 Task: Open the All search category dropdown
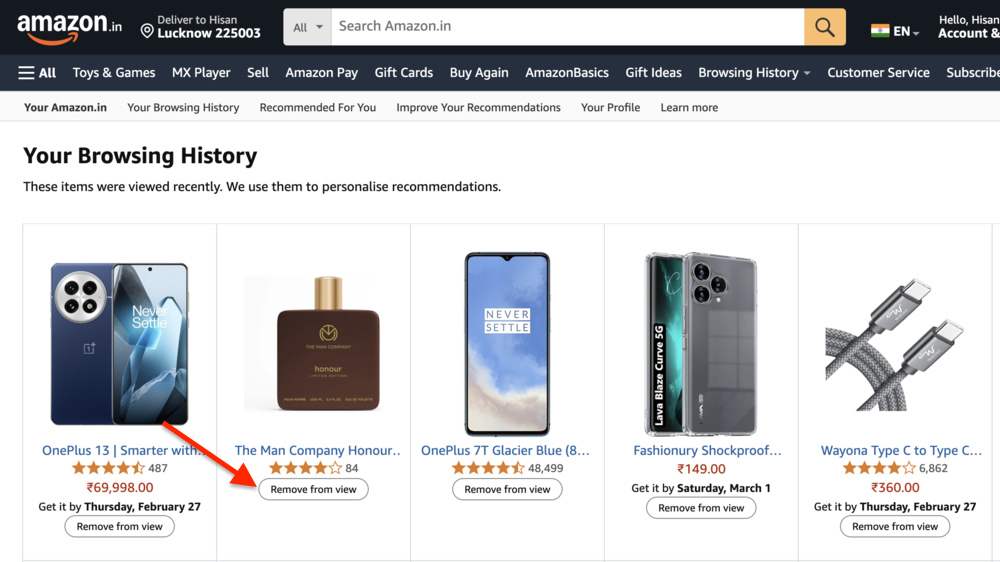click(x=308, y=27)
